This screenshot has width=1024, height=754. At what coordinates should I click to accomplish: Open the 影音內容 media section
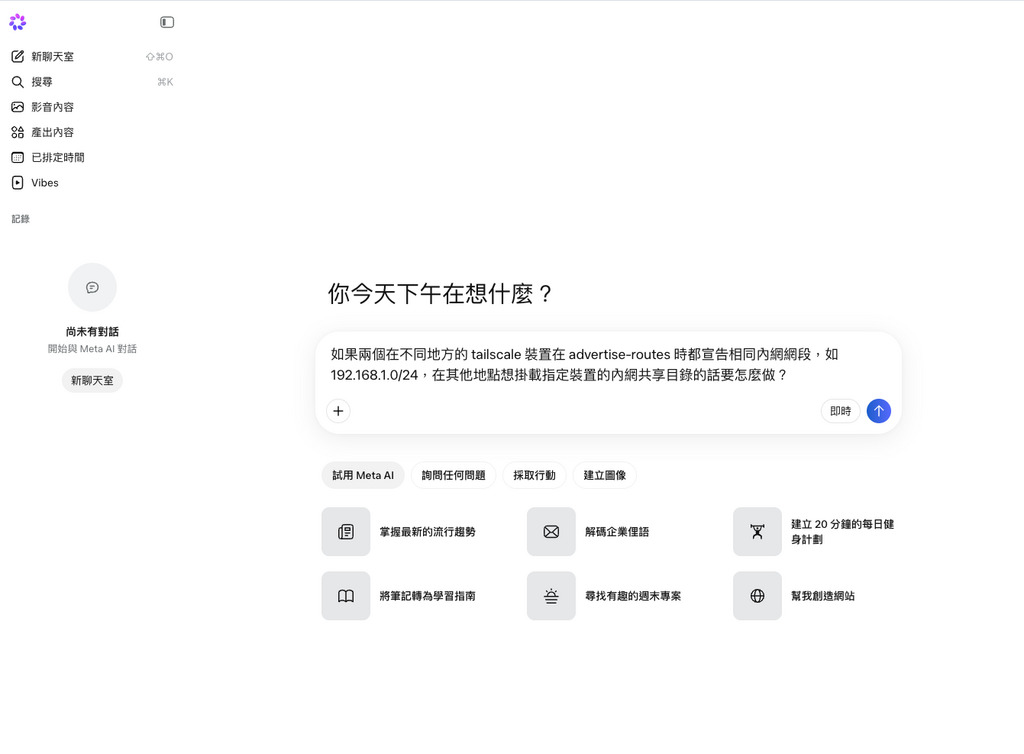(92, 107)
